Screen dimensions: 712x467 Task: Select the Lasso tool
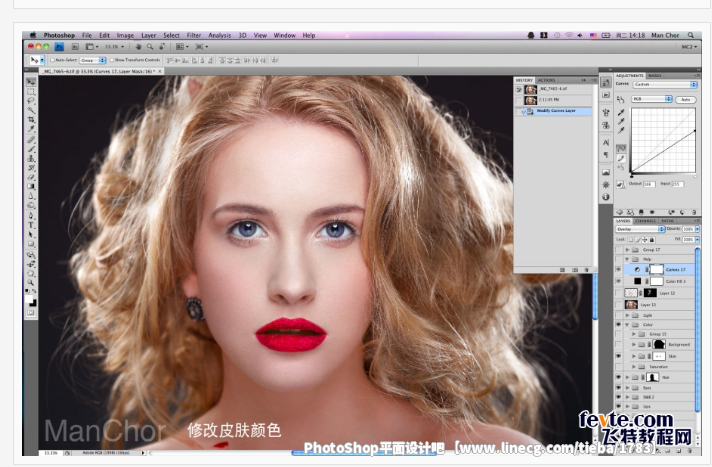click(30, 101)
